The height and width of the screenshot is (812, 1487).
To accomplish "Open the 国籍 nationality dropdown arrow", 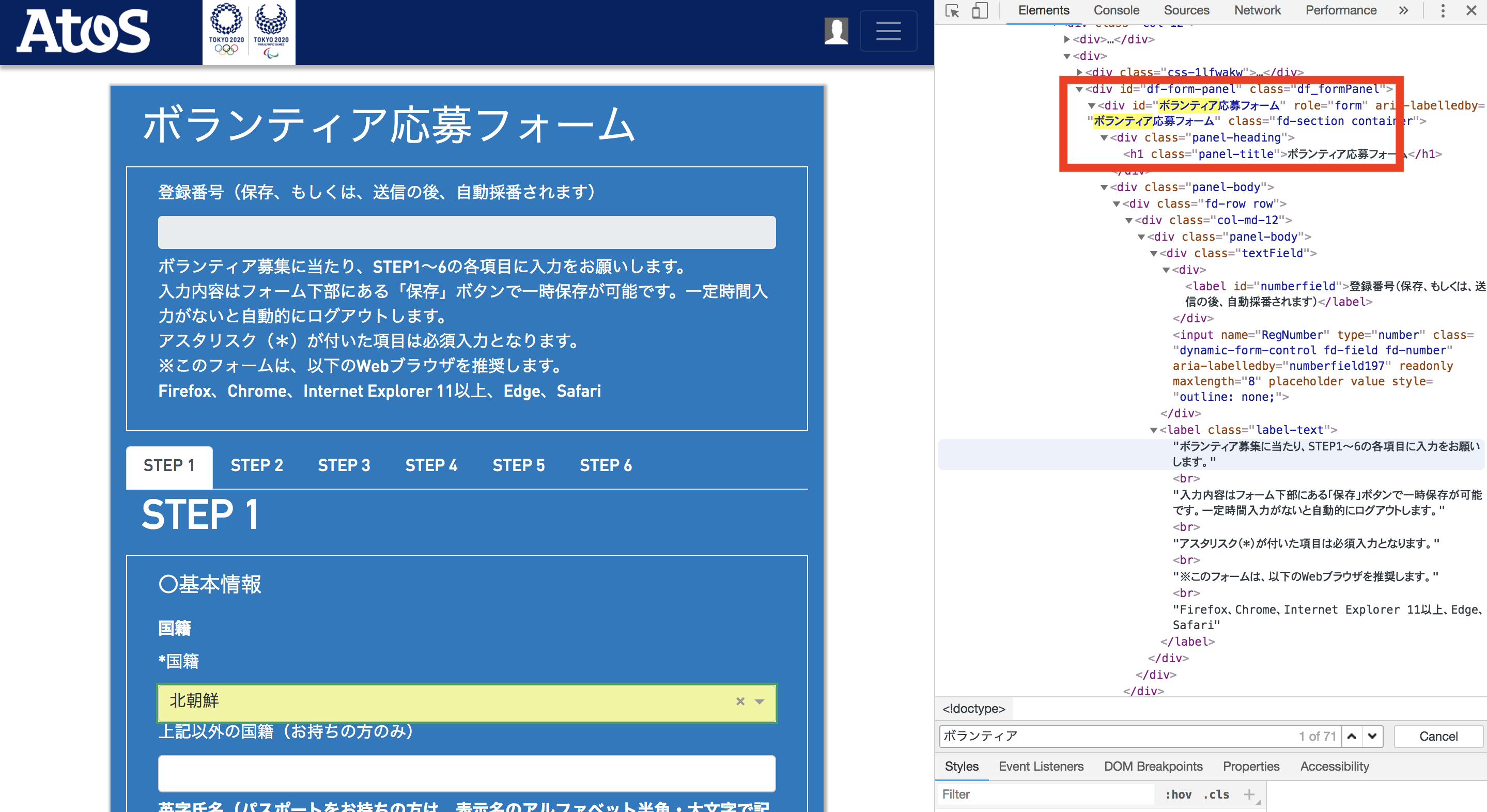I will (760, 702).
